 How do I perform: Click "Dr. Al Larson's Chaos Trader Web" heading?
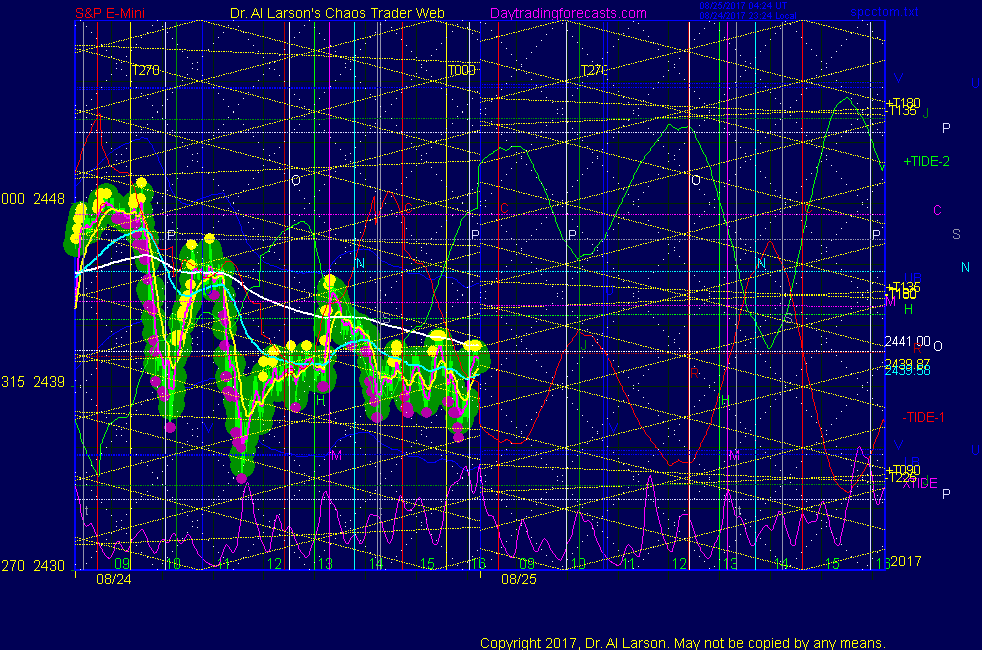(338, 13)
